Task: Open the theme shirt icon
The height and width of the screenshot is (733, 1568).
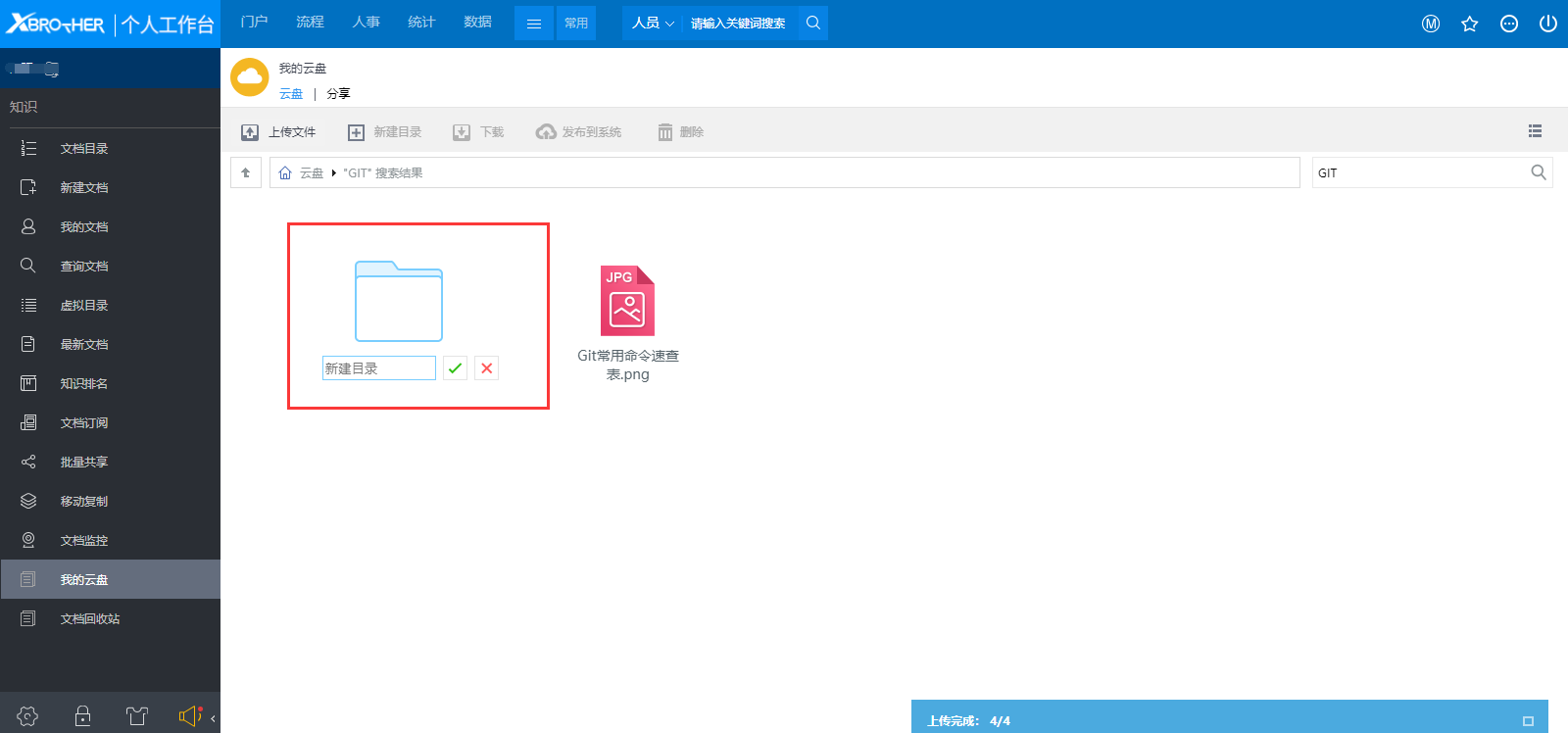Action: click(x=137, y=716)
